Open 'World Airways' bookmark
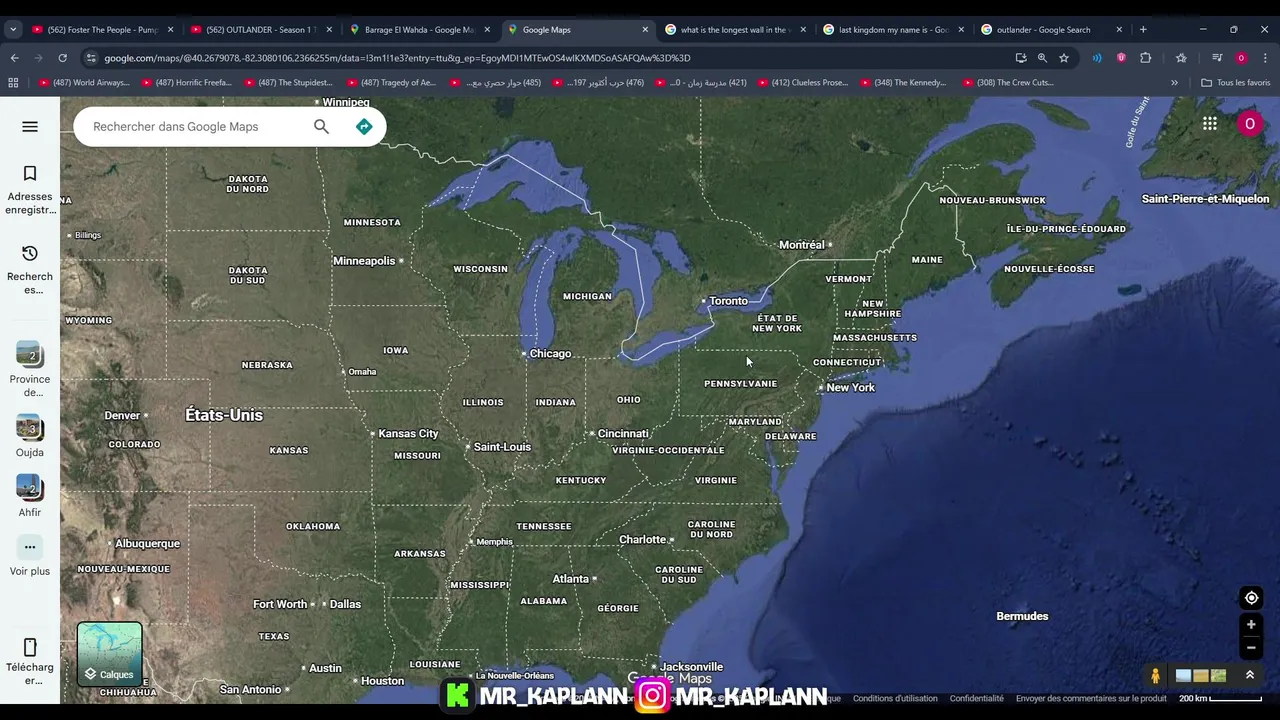This screenshot has width=1280, height=720. (84, 83)
